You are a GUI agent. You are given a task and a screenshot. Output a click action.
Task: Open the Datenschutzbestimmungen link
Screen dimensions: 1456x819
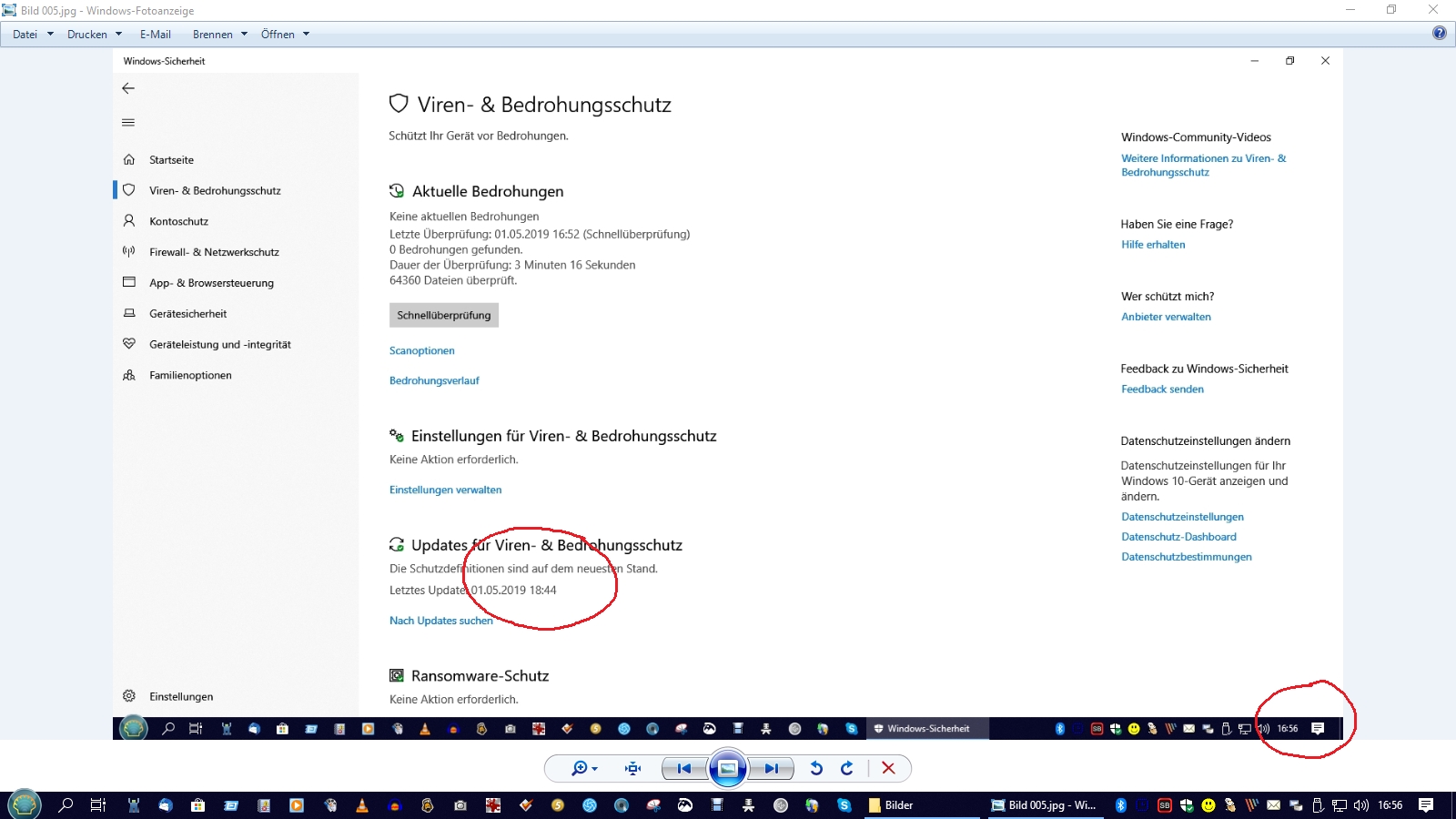click(x=1187, y=557)
